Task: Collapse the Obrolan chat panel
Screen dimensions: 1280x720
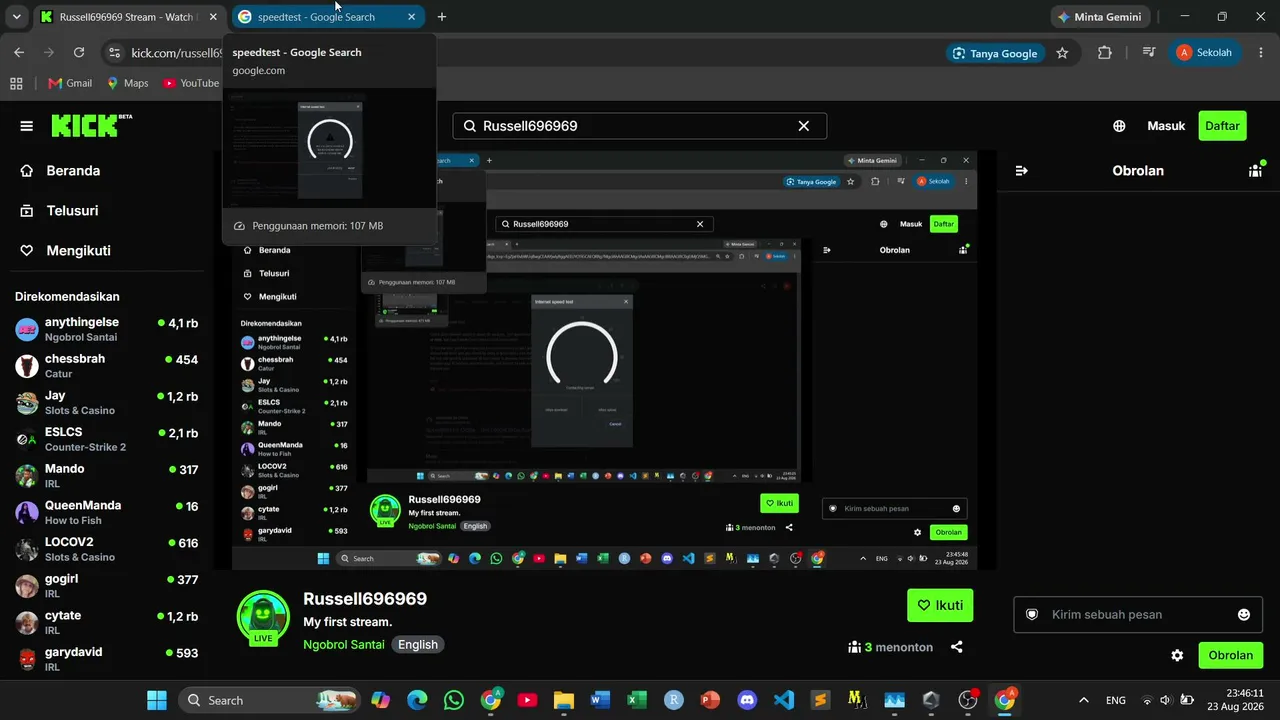Action: (x=1021, y=171)
